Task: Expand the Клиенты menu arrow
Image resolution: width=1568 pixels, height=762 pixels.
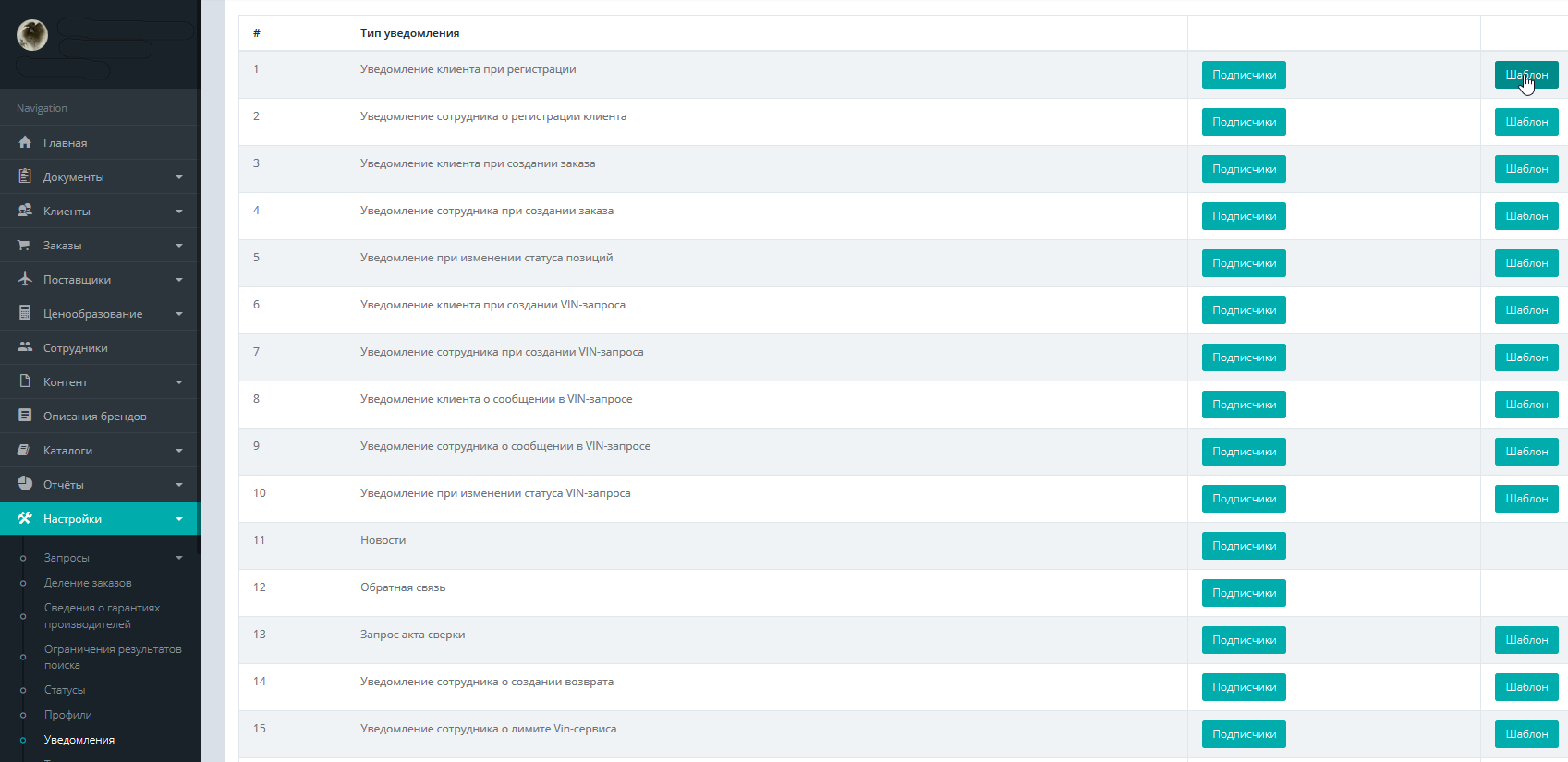Action: pos(179,212)
